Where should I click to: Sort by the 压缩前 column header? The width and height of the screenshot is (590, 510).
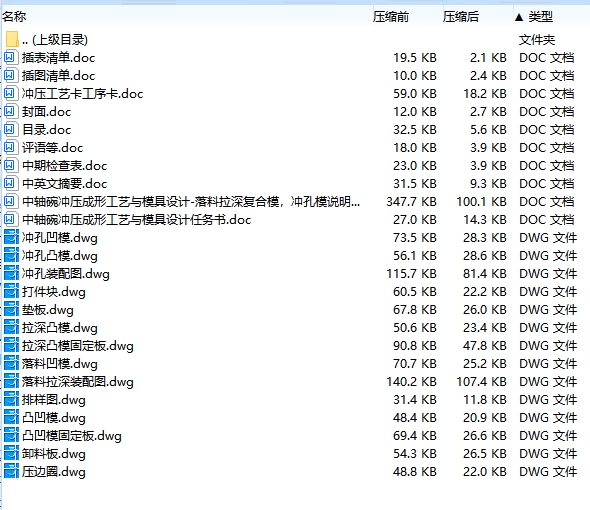tap(391, 17)
